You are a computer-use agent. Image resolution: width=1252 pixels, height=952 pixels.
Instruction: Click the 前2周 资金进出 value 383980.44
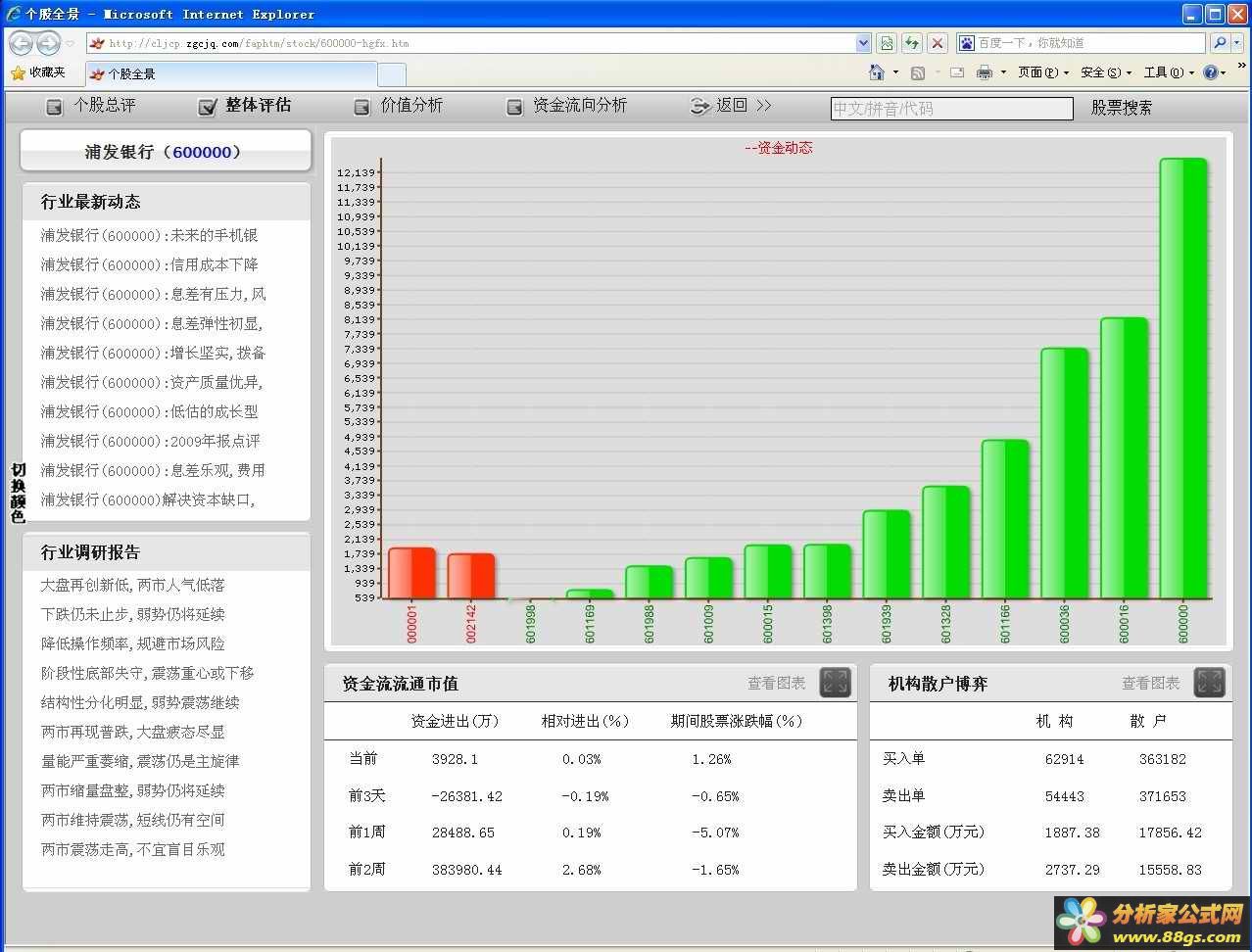point(466,870)
